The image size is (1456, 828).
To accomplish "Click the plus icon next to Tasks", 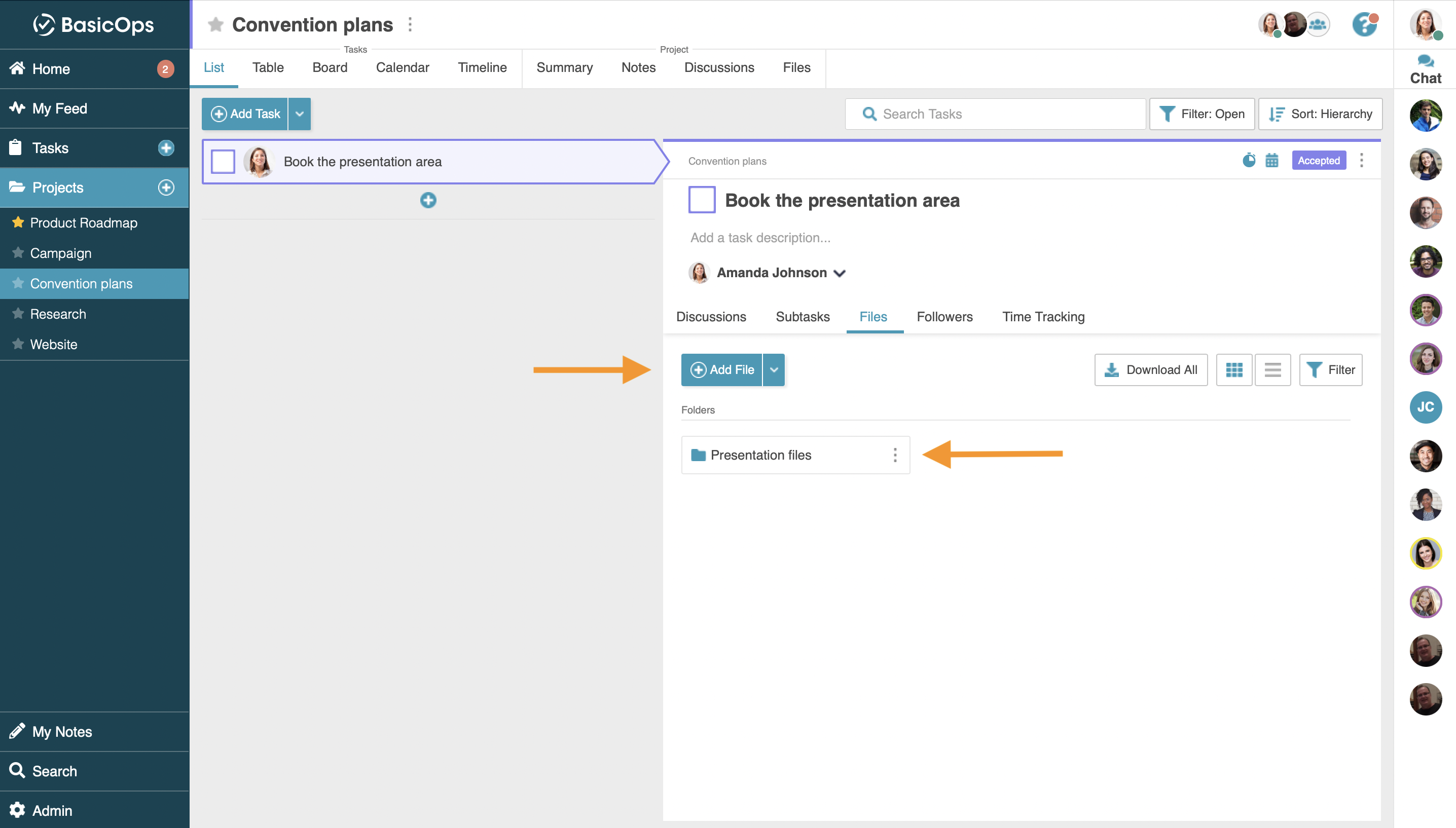I will [x=166, y=148].
